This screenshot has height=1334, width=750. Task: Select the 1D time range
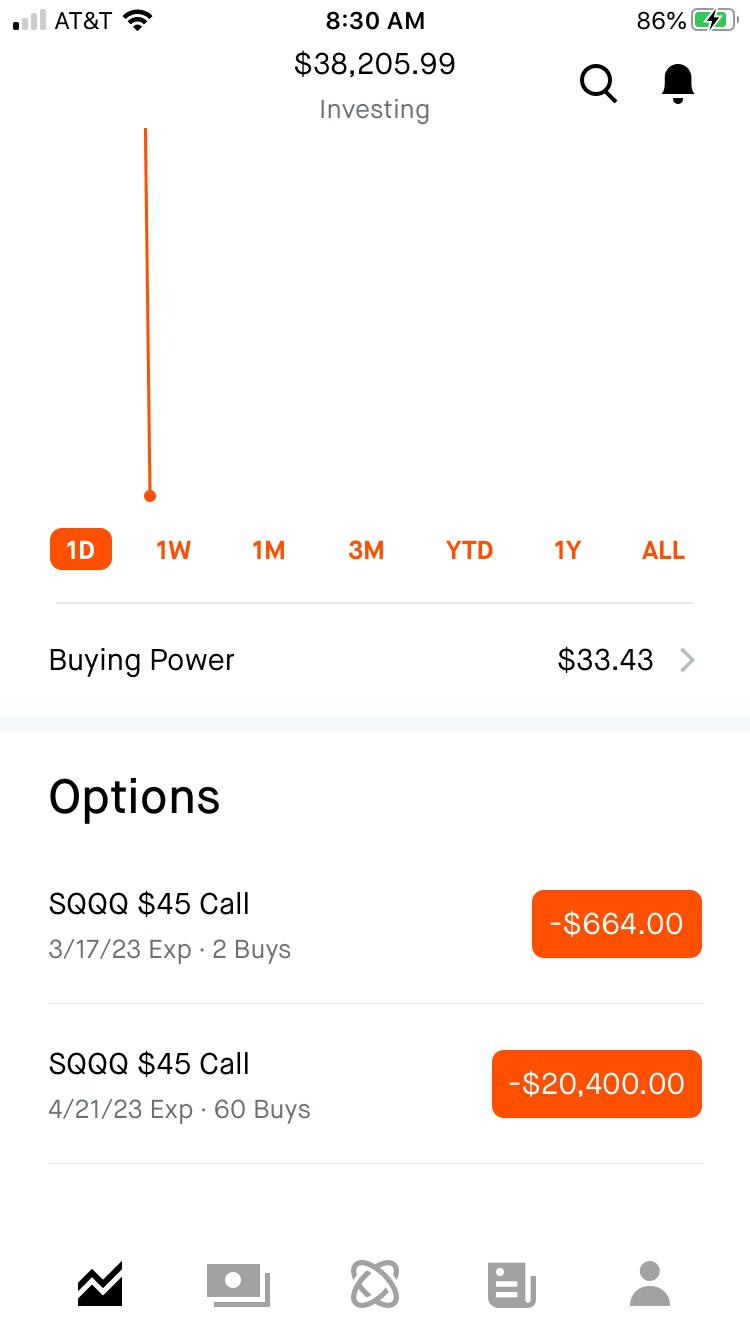(x=81, y=550)
